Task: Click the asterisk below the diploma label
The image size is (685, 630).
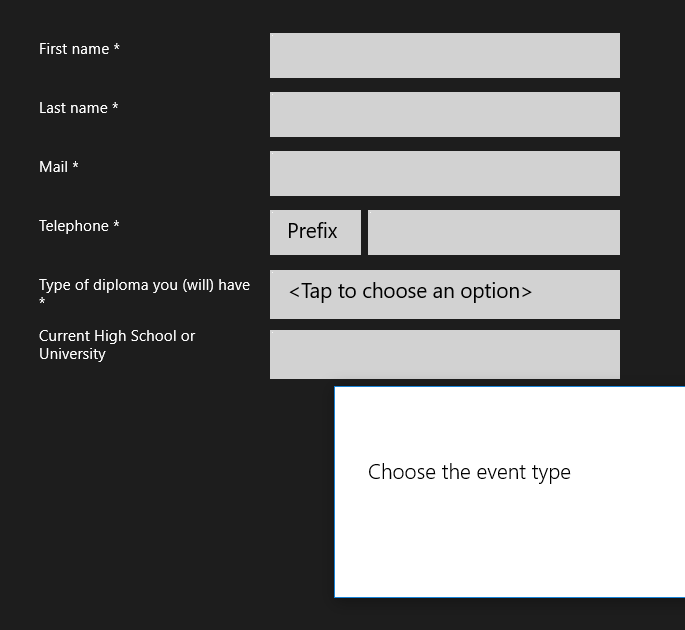Action: [42, 301]
